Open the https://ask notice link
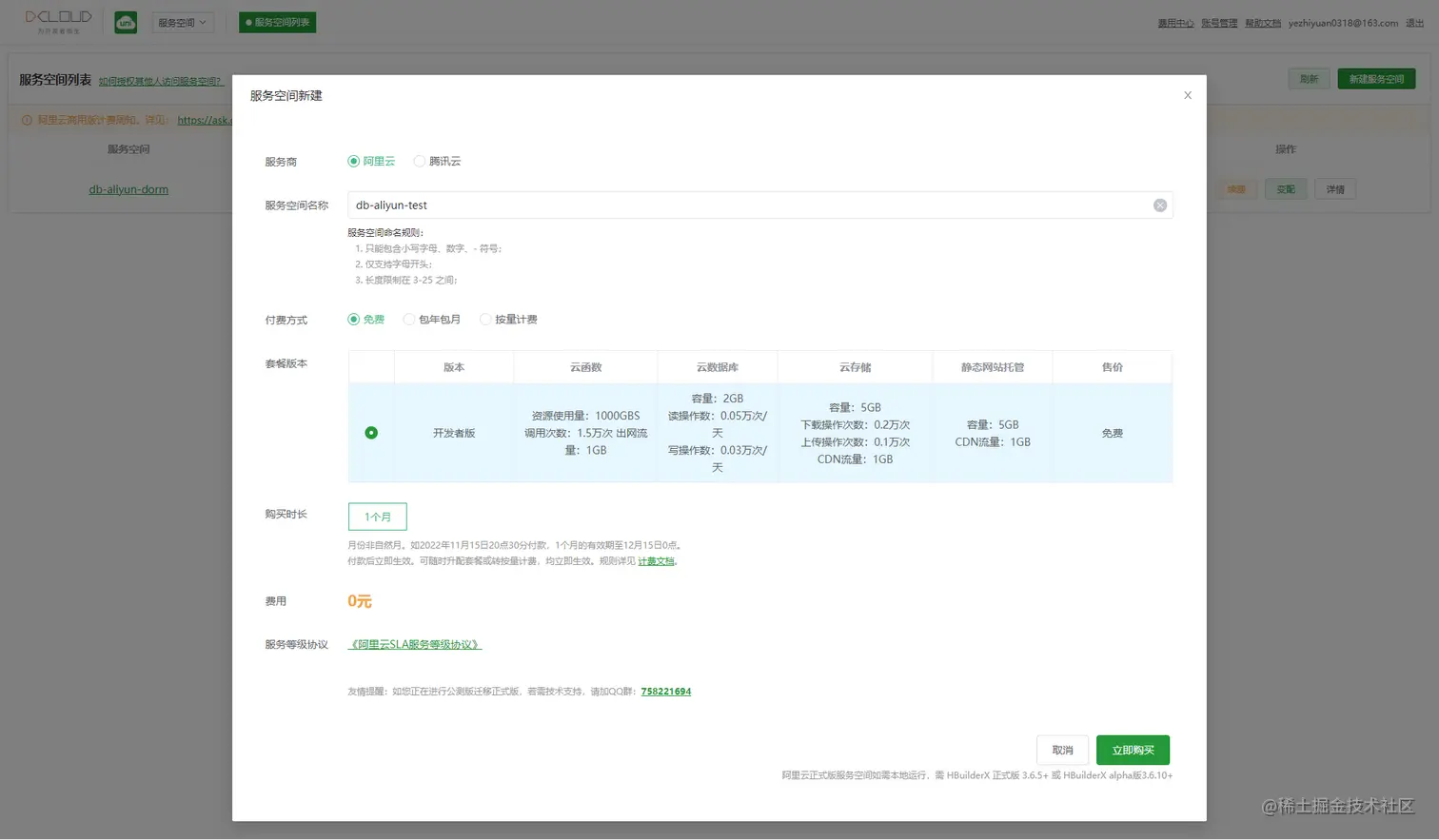The height and width of the screenshot is (840, 1439). pyautogui.click(x=204, y=120)
